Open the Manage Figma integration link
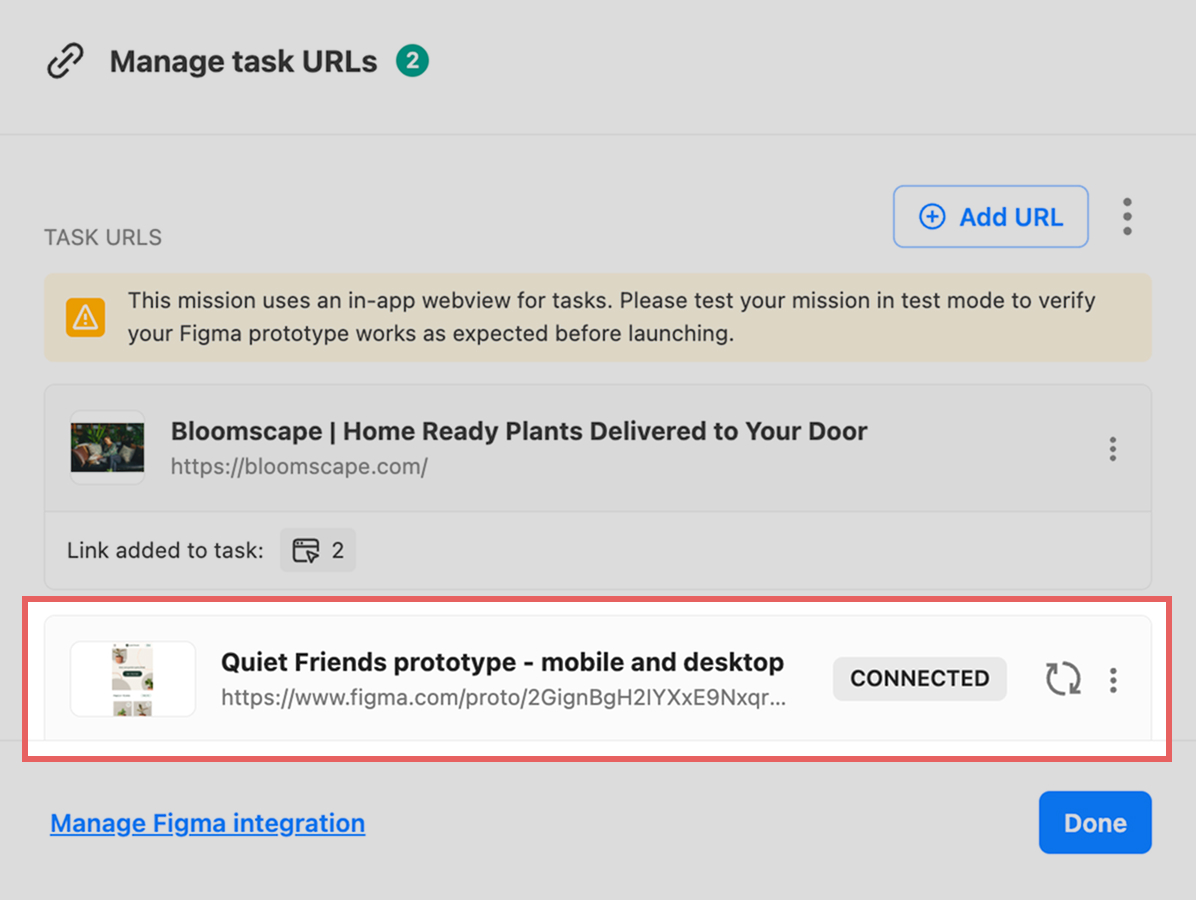This screenshot has width=1196, height=900. tap(207, 823)
